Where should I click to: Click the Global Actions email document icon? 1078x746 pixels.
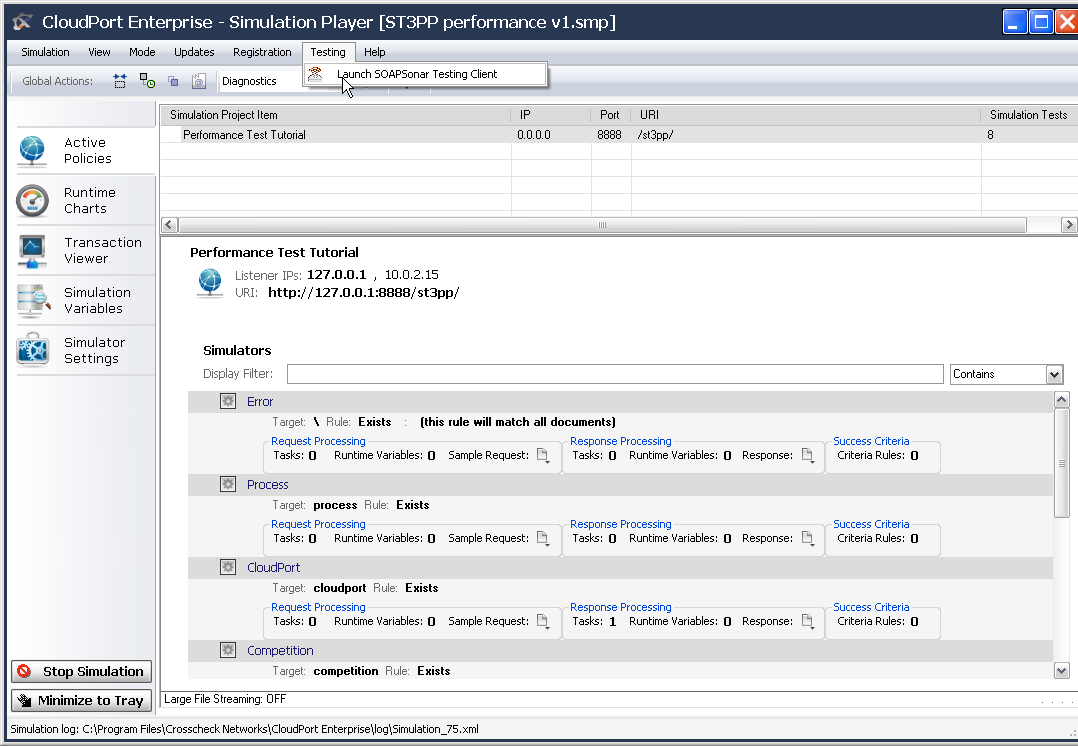click(x=199, y=81)
